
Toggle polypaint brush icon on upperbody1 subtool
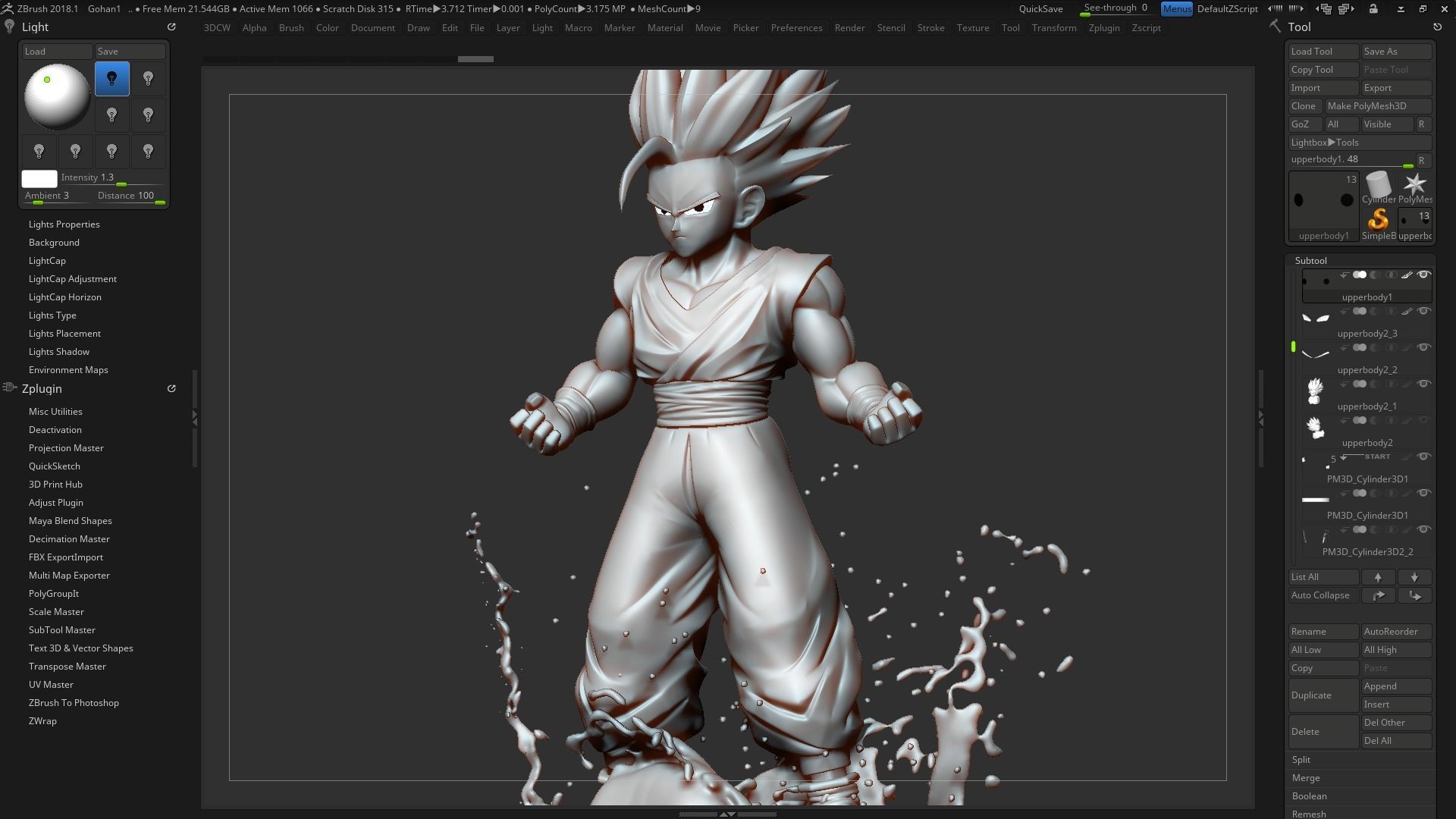pyautogui.click(x=1407, y=275)
